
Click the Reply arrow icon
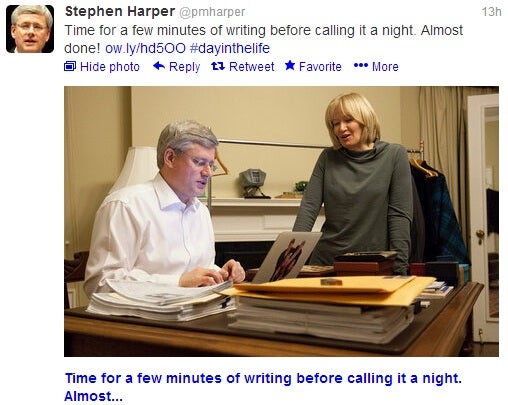159,66
